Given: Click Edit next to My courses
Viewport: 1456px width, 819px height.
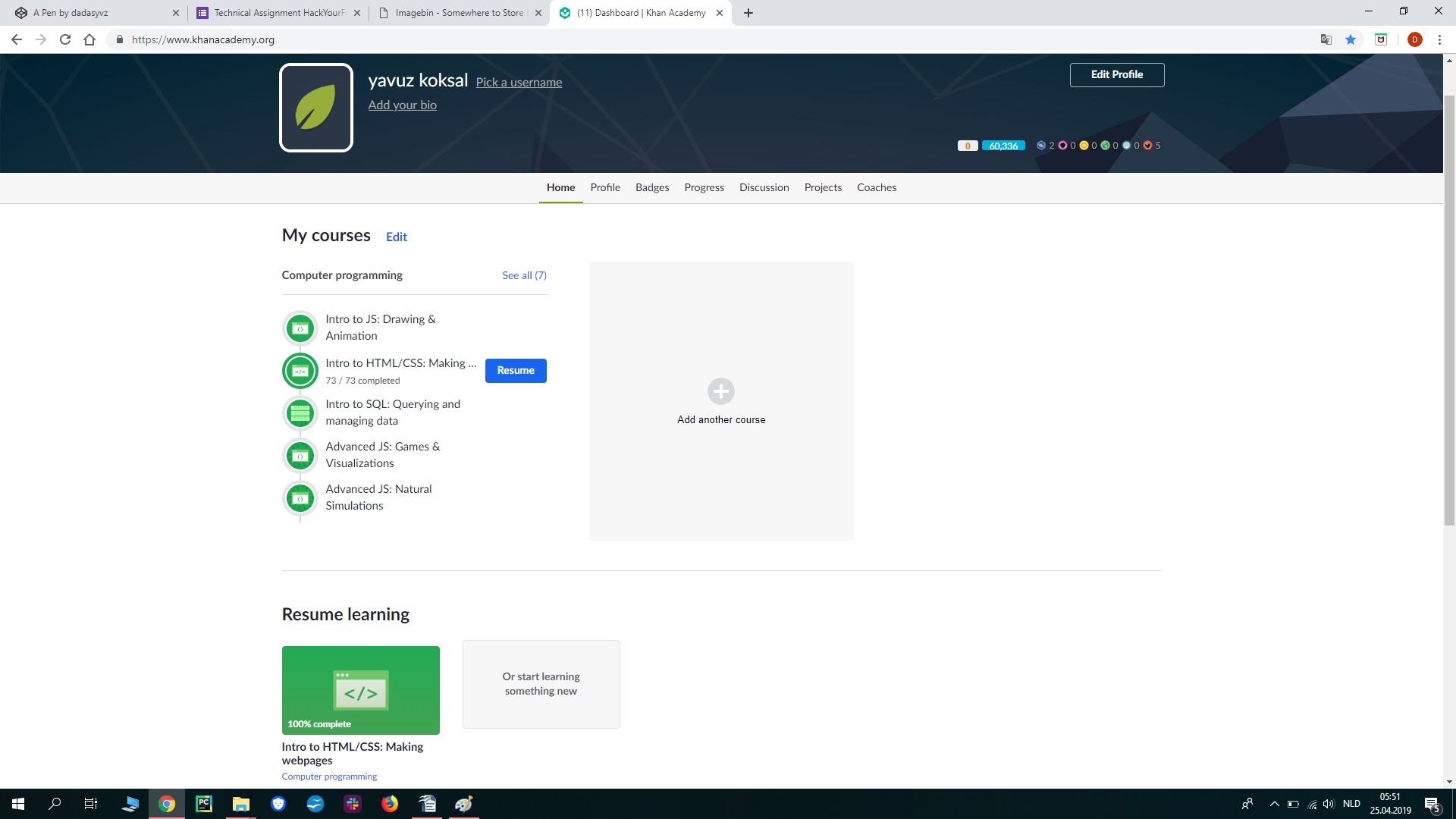Looking at the screenshot, I should 397,237.
